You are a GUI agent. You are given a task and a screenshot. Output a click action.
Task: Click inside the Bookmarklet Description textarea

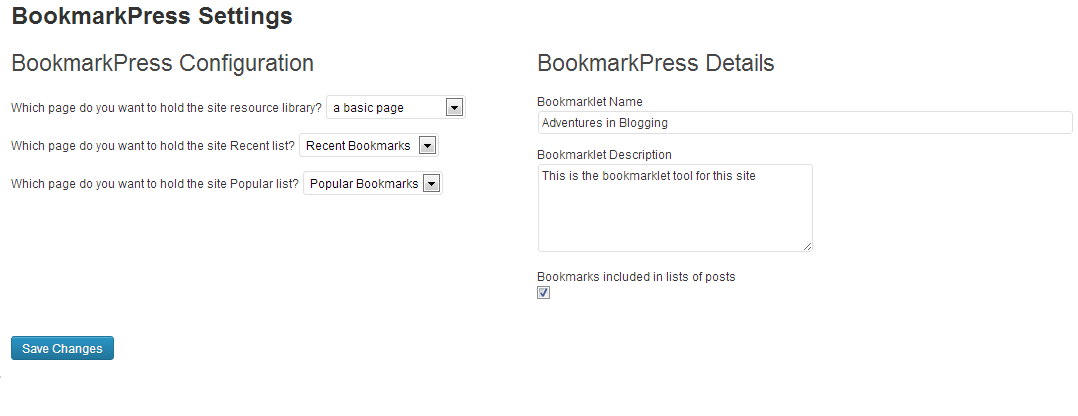click(x=675, y=208)
